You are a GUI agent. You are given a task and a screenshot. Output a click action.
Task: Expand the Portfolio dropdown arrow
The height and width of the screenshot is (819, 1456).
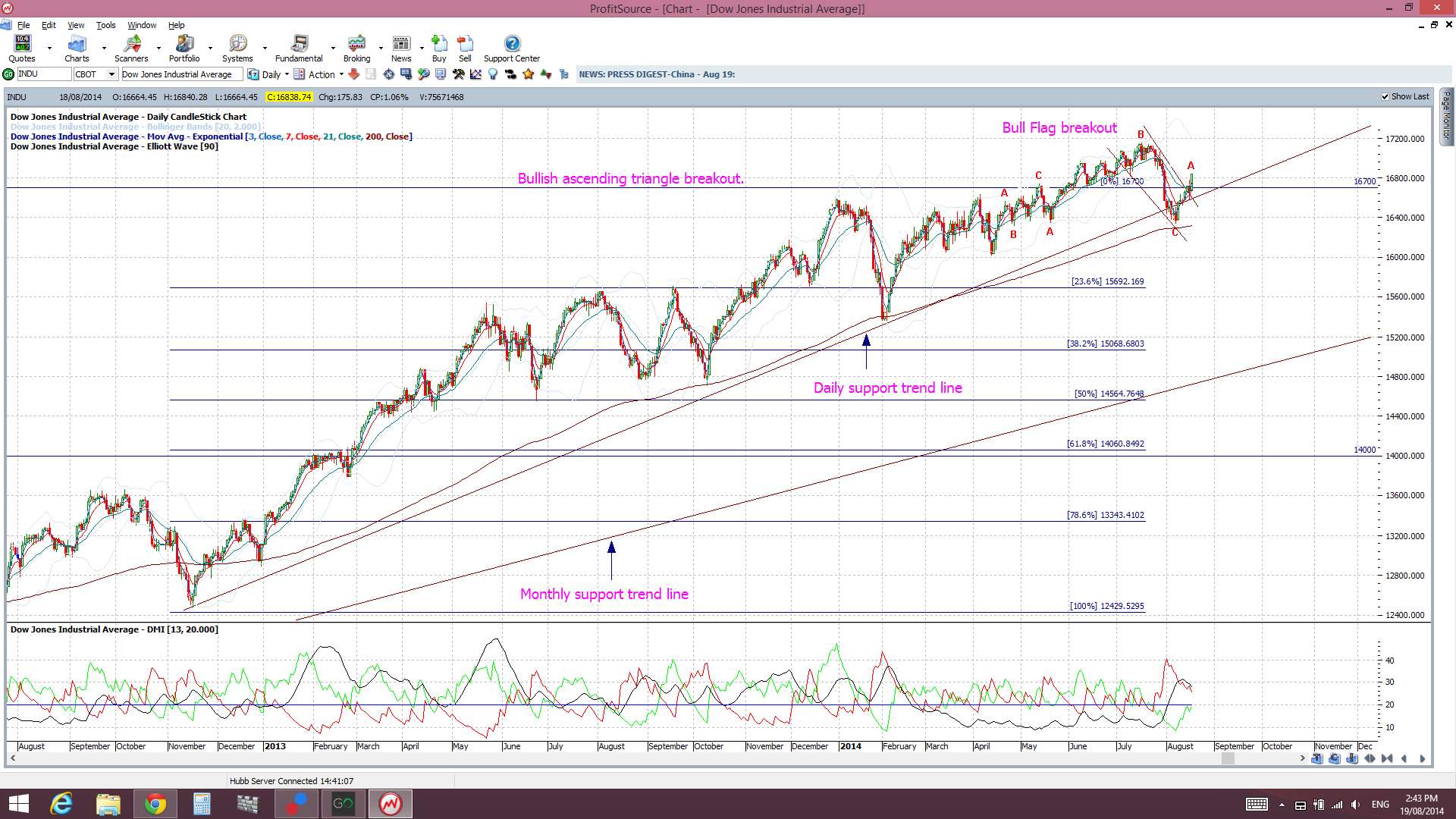click(x=211, y=48)
